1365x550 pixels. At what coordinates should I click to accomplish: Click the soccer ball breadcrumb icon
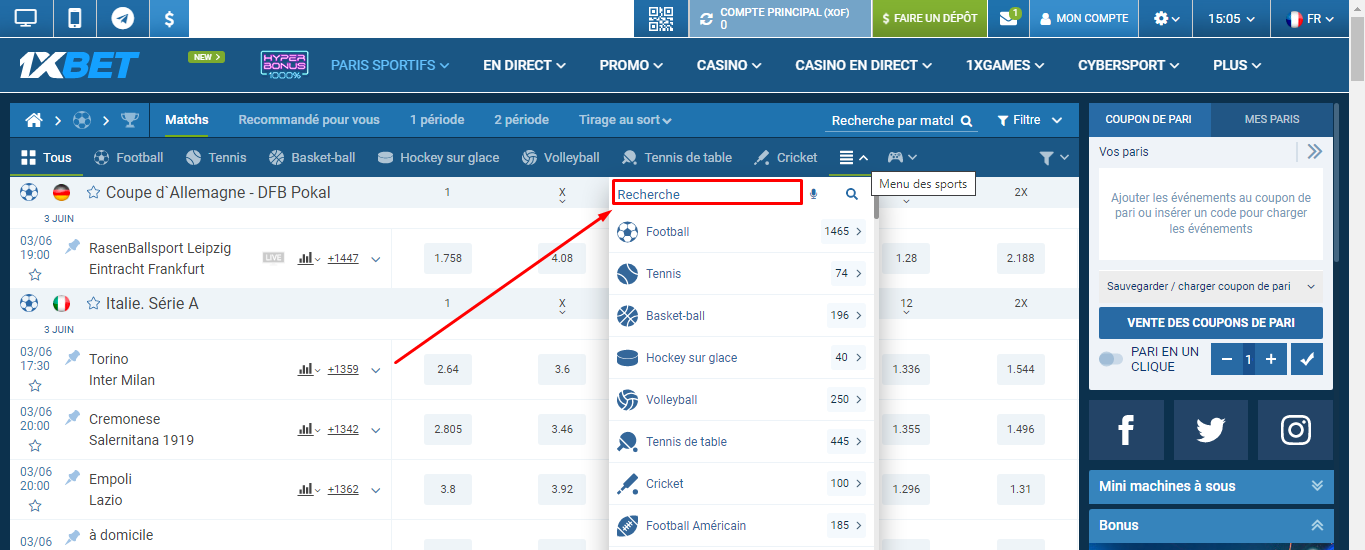pyautogui.click(x=82, y=120)
